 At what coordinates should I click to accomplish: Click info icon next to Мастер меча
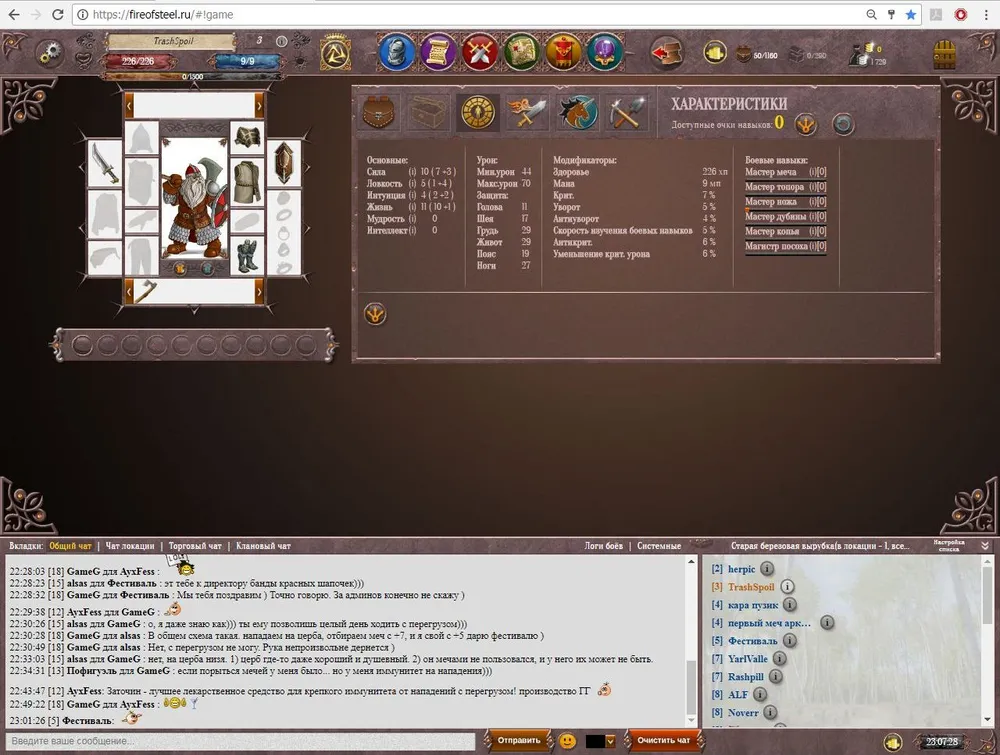click(x=812, y=172)
